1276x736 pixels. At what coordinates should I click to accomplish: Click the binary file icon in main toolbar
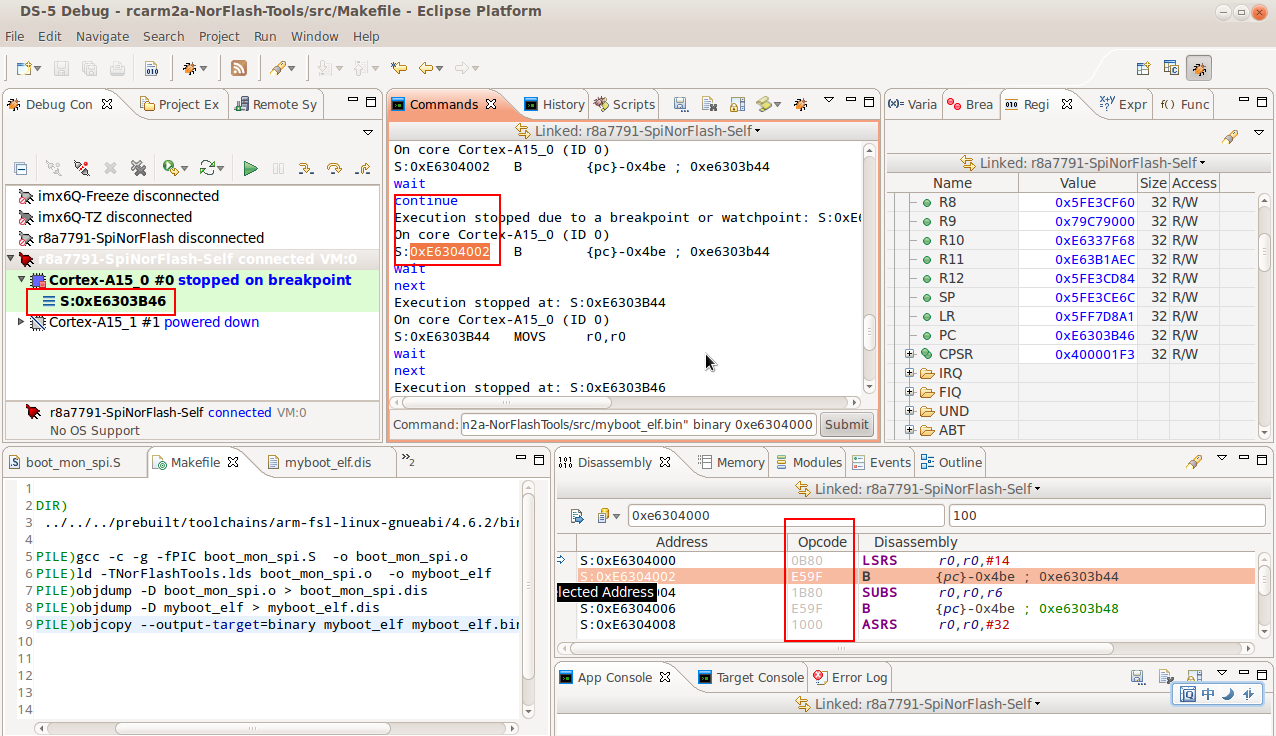(x=151, y=68)
